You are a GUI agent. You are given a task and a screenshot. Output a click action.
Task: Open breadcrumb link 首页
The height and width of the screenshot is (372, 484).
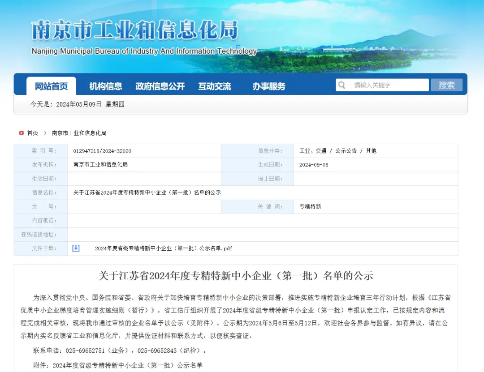33,133
